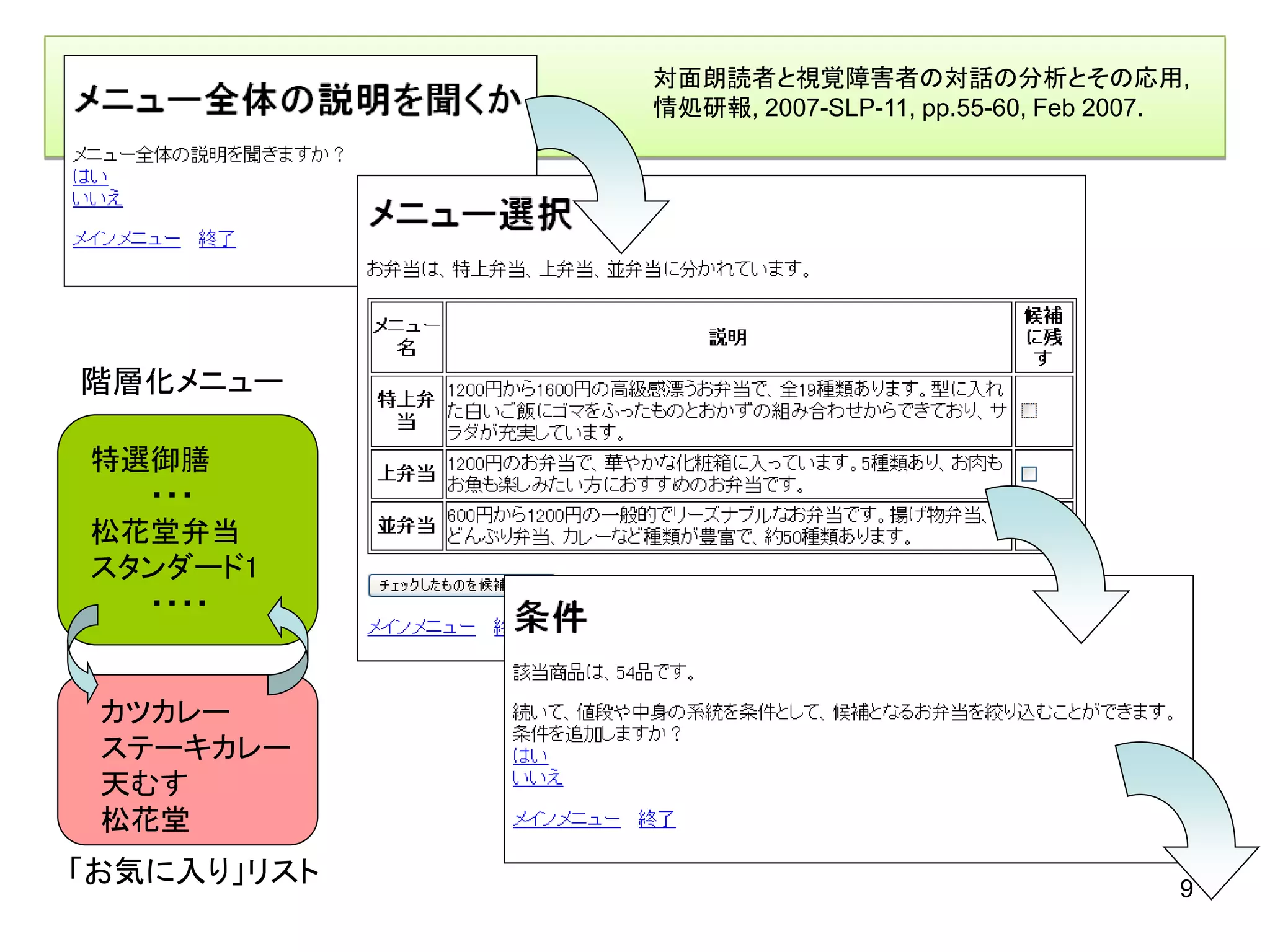Check the 上弁当 candidate checkbox
The height and width of the screenshot is (952, 1270).
point(1029,474)
